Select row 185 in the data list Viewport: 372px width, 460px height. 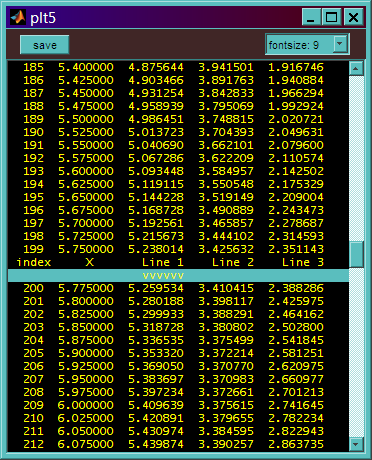coord(173,67)
